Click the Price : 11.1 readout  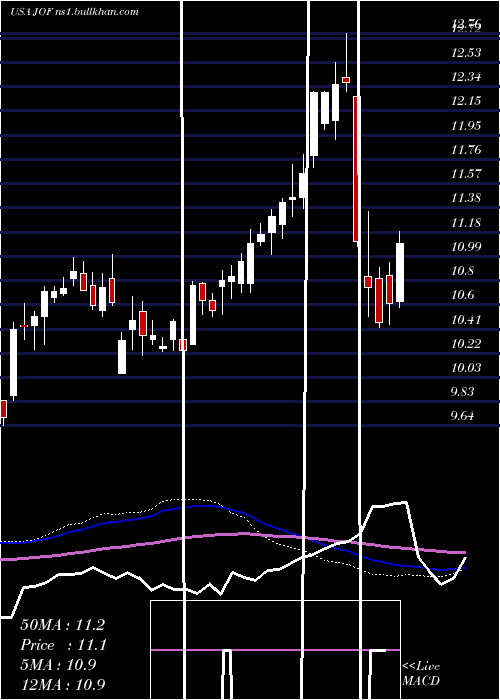pyautogui.click(x=63, y=645)
